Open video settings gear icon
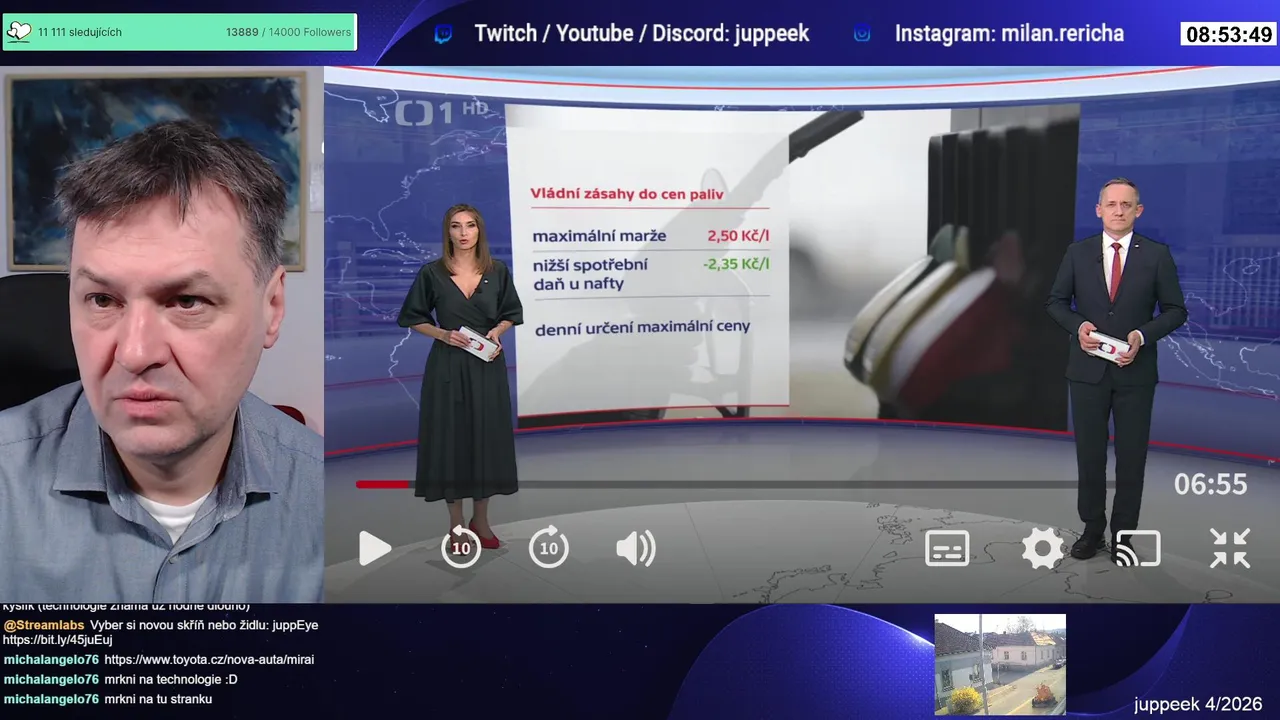Viewport: 1280px width, 720px height. (1043, 548)
